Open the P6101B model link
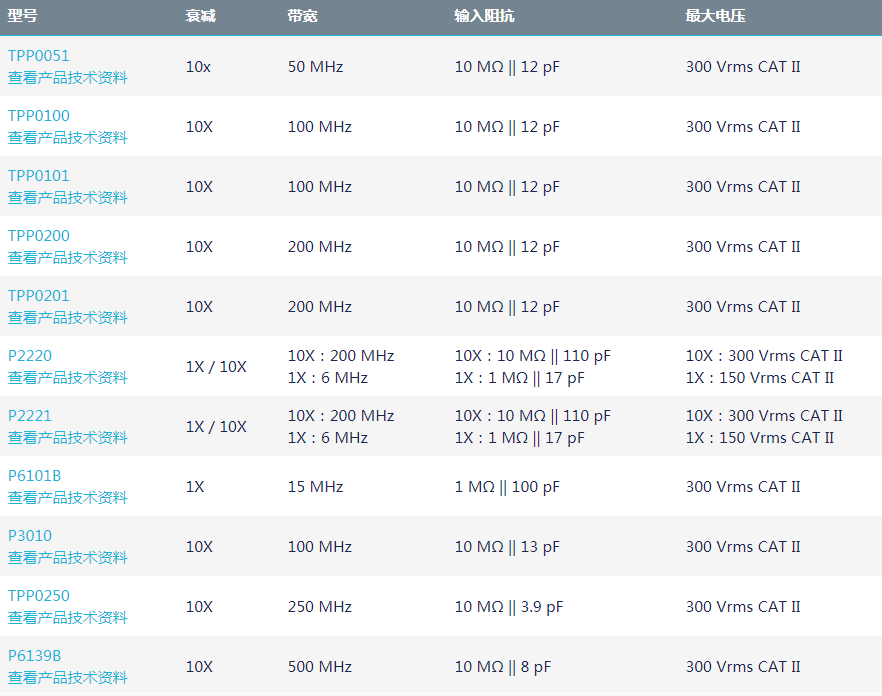882x696 pixels. (34, 476)
